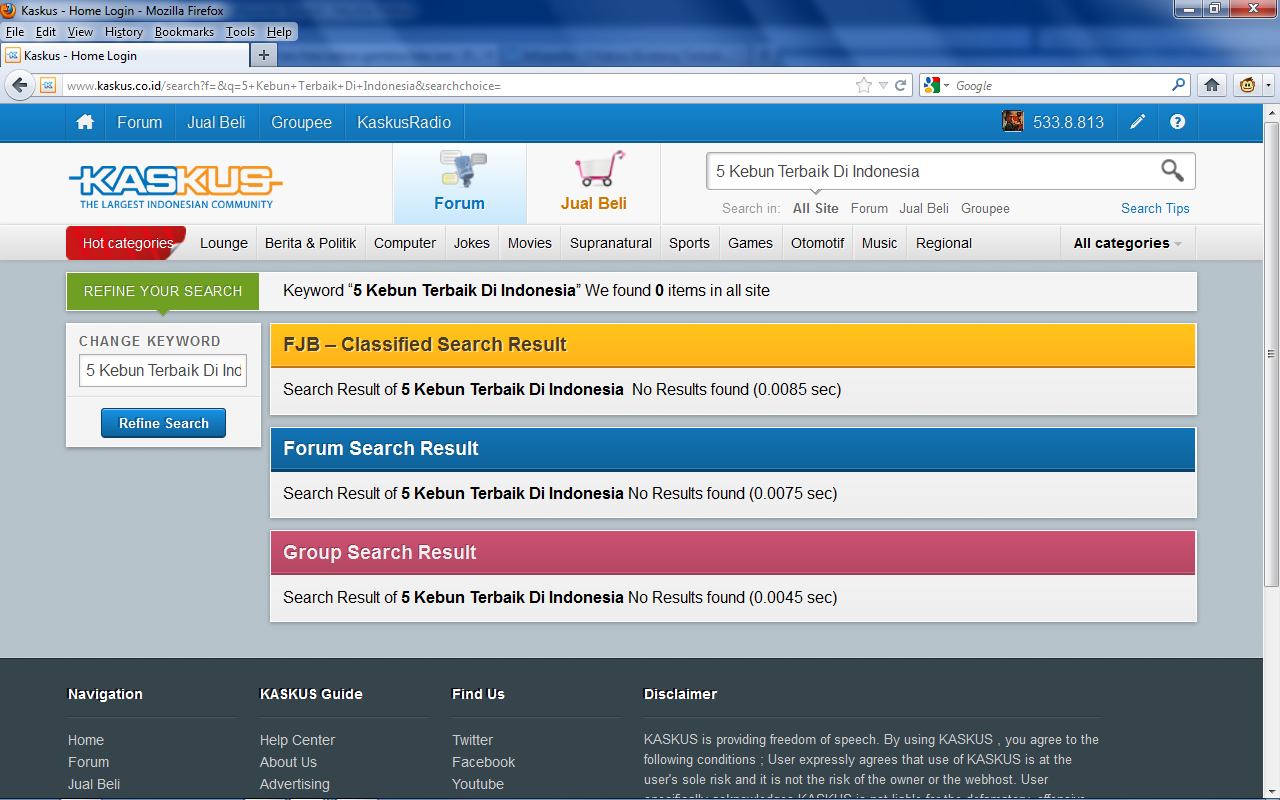Click the user avatar next to 533.8.813
Viewport: 1280px width, 800px height.
click(1013, 121)
